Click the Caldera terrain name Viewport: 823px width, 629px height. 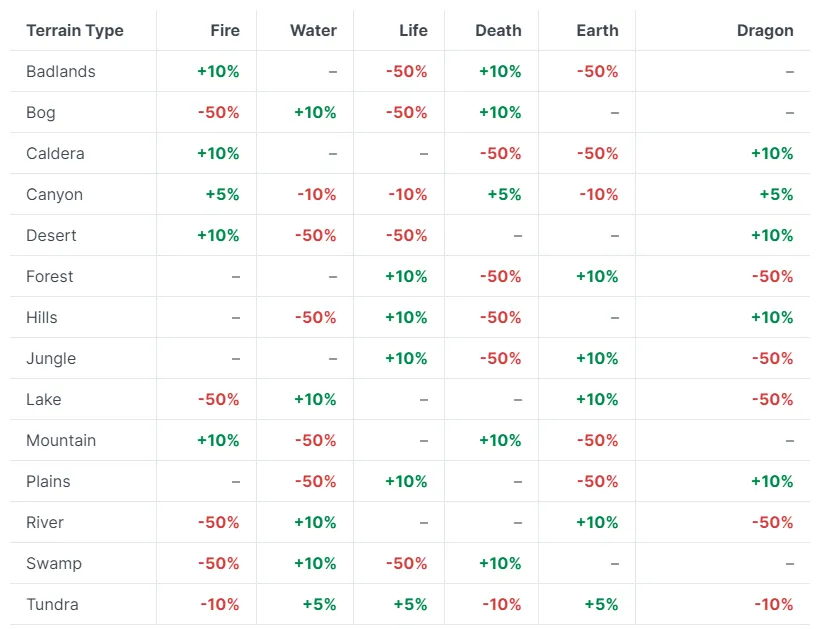(x=55, y=153)
